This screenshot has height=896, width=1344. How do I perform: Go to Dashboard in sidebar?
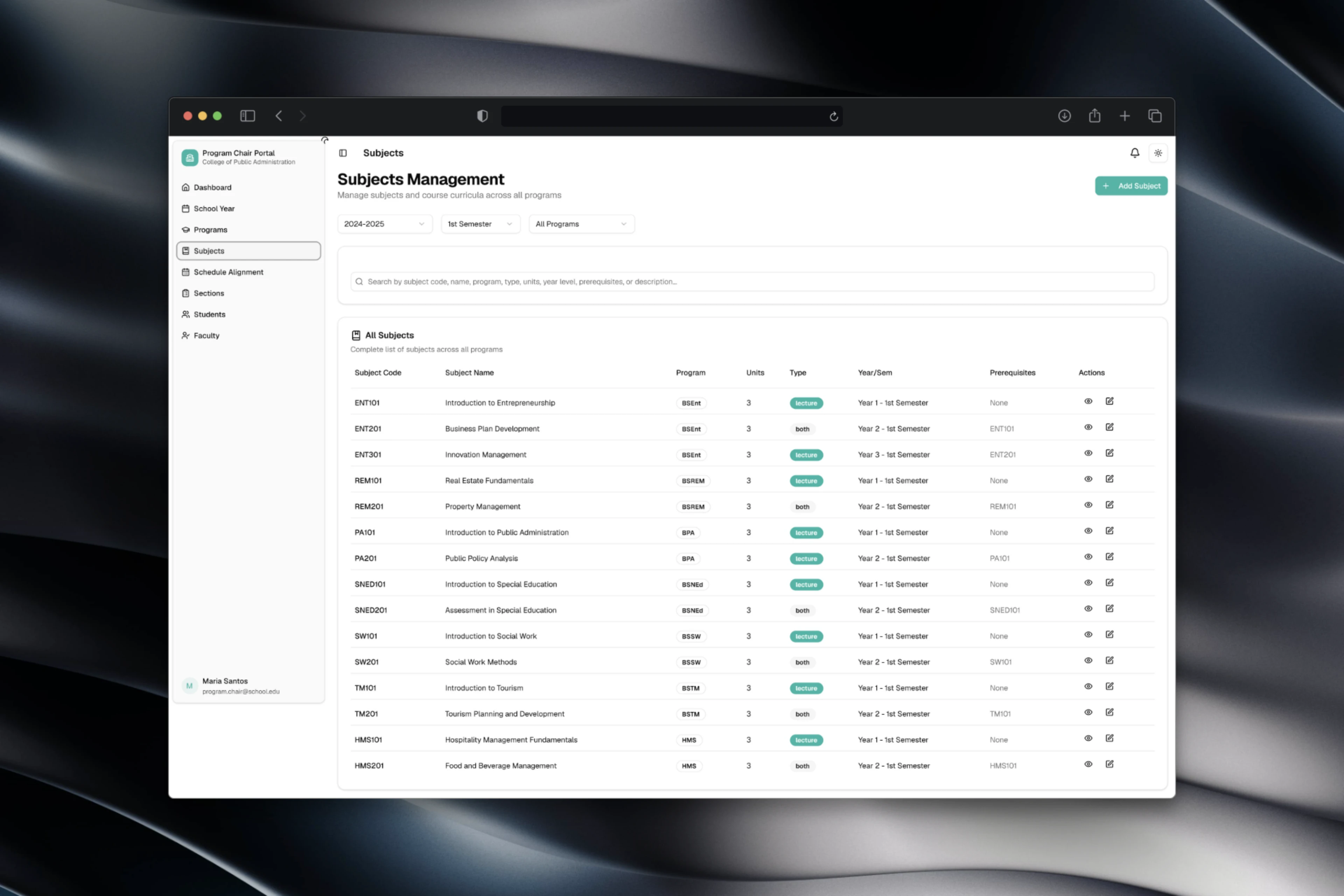248,188
